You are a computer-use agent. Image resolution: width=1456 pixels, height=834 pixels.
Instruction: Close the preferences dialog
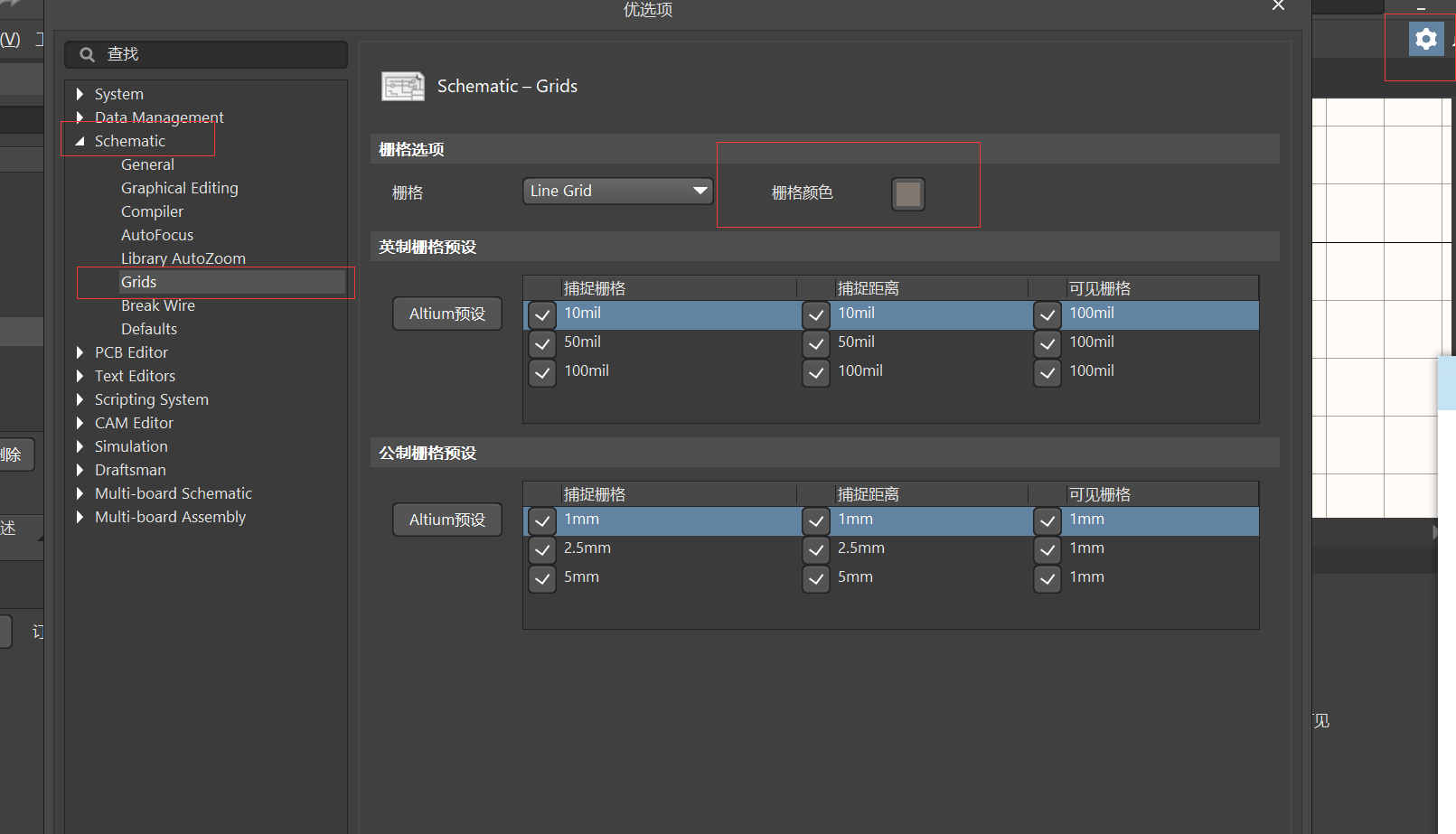(x=1278, y=6)
